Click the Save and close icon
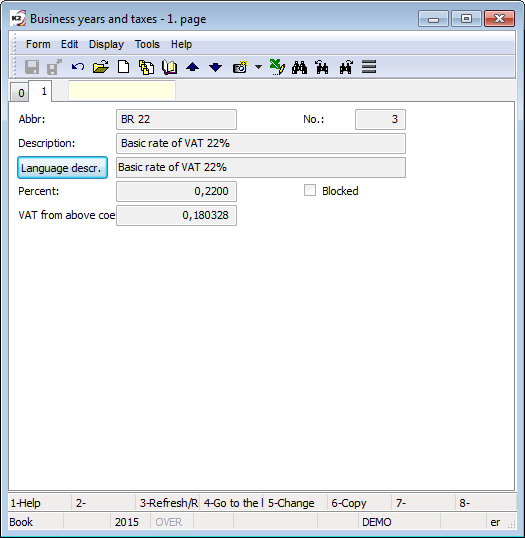Screen dimensions: 525x538 pyautogui.click(x=54, y=67)
